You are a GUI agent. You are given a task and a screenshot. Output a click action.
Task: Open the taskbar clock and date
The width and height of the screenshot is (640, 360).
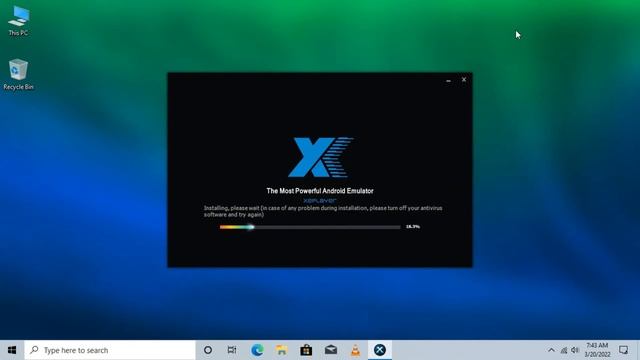coord(597,350)
